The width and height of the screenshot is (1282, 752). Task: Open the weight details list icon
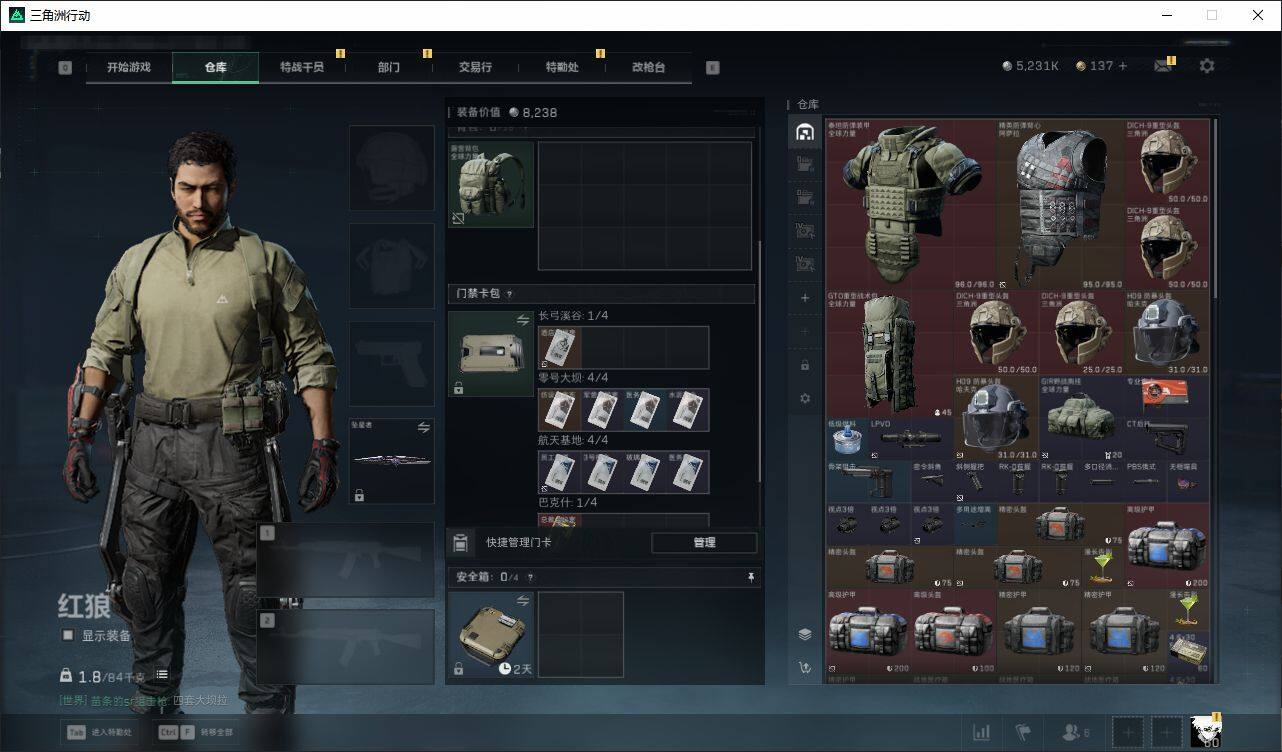[x=162, y=676]
